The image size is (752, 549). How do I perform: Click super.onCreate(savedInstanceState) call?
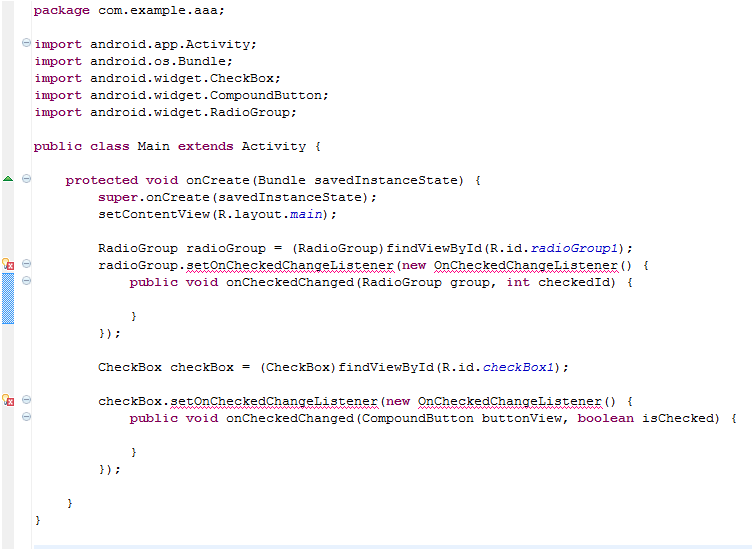coord(237,198)
